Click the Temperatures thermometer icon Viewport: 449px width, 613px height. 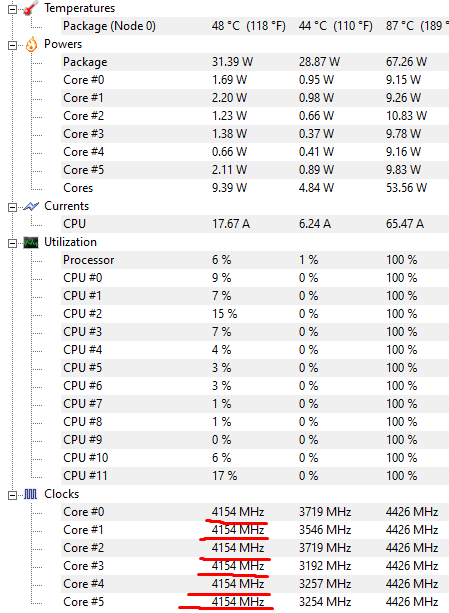pyautogui.click(x=31, y=7)
